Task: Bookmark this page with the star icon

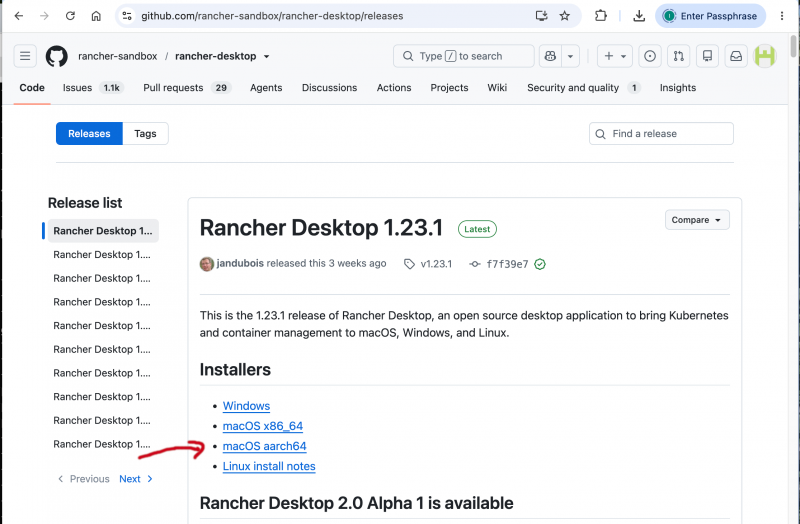Action: click(564, 16)
